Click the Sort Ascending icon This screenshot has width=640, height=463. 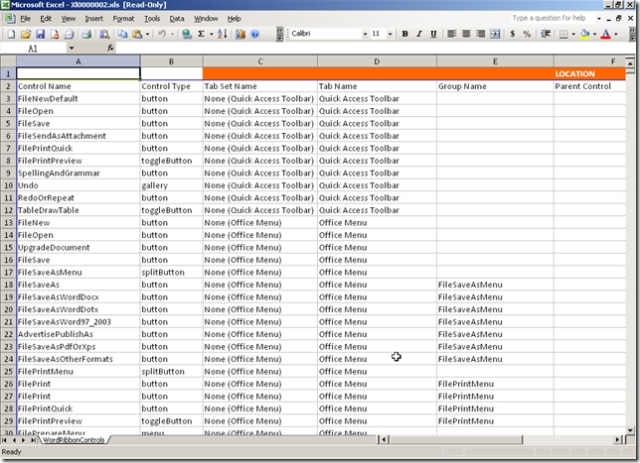[x=221, y=34]
